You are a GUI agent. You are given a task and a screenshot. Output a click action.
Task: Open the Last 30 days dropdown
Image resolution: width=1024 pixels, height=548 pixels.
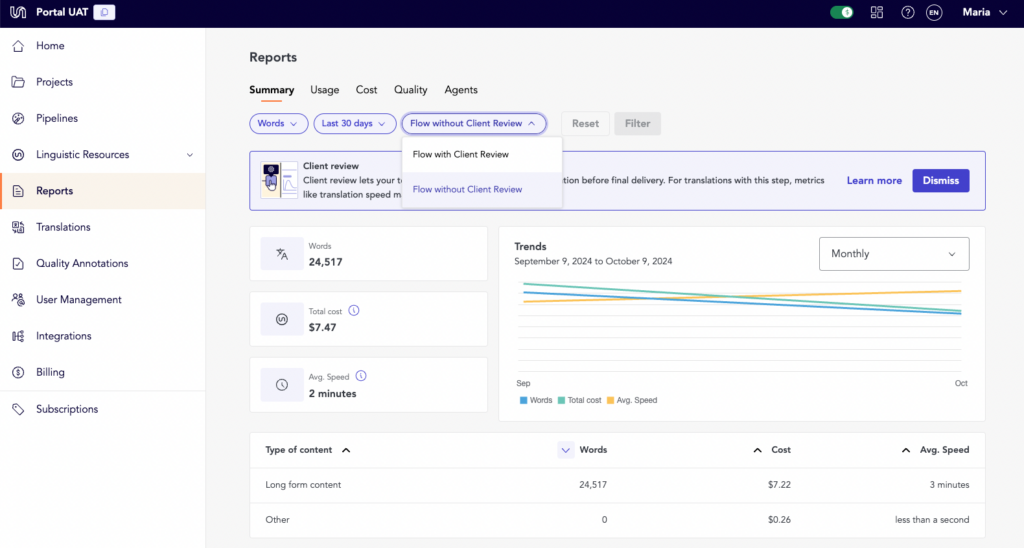coord(355,123)
